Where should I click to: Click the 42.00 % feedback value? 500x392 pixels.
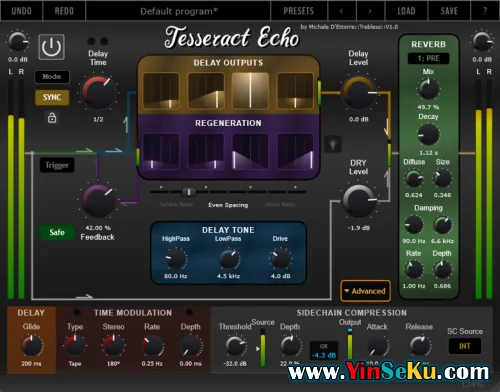[x=98, y=228]
